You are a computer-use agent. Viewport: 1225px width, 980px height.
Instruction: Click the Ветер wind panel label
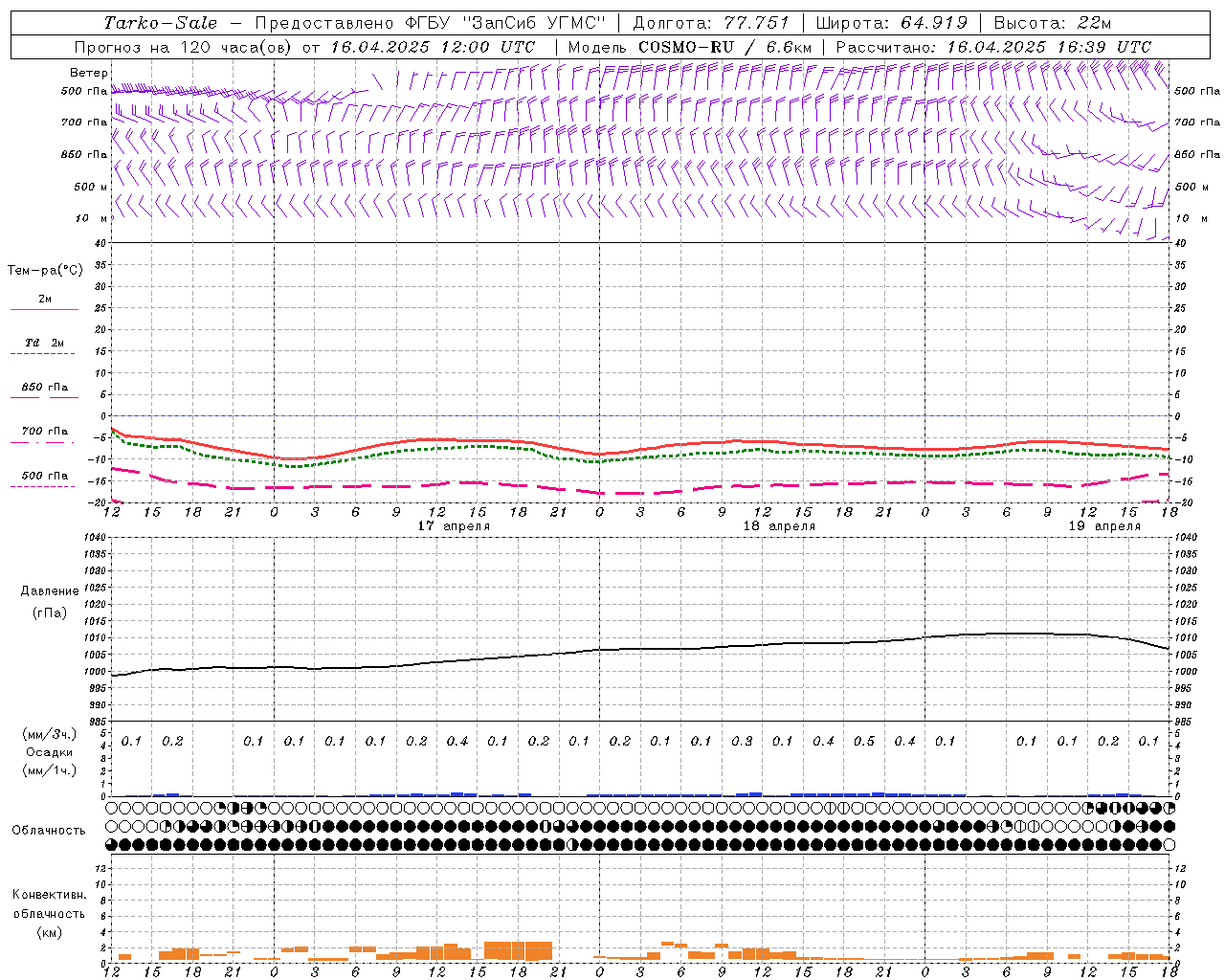click(x=88, y=73)
